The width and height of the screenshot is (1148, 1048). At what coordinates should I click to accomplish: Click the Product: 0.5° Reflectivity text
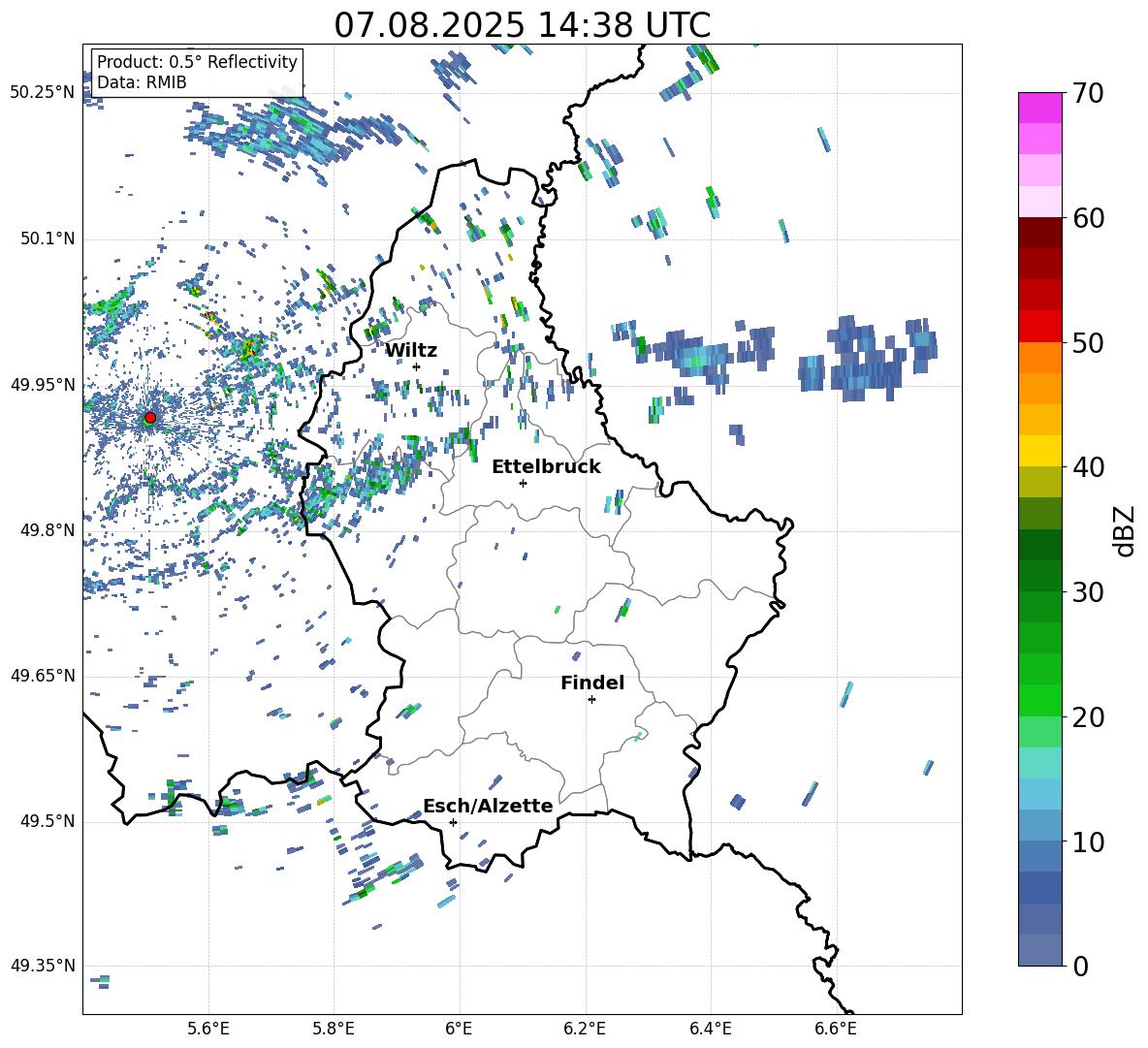click(197, 61)
